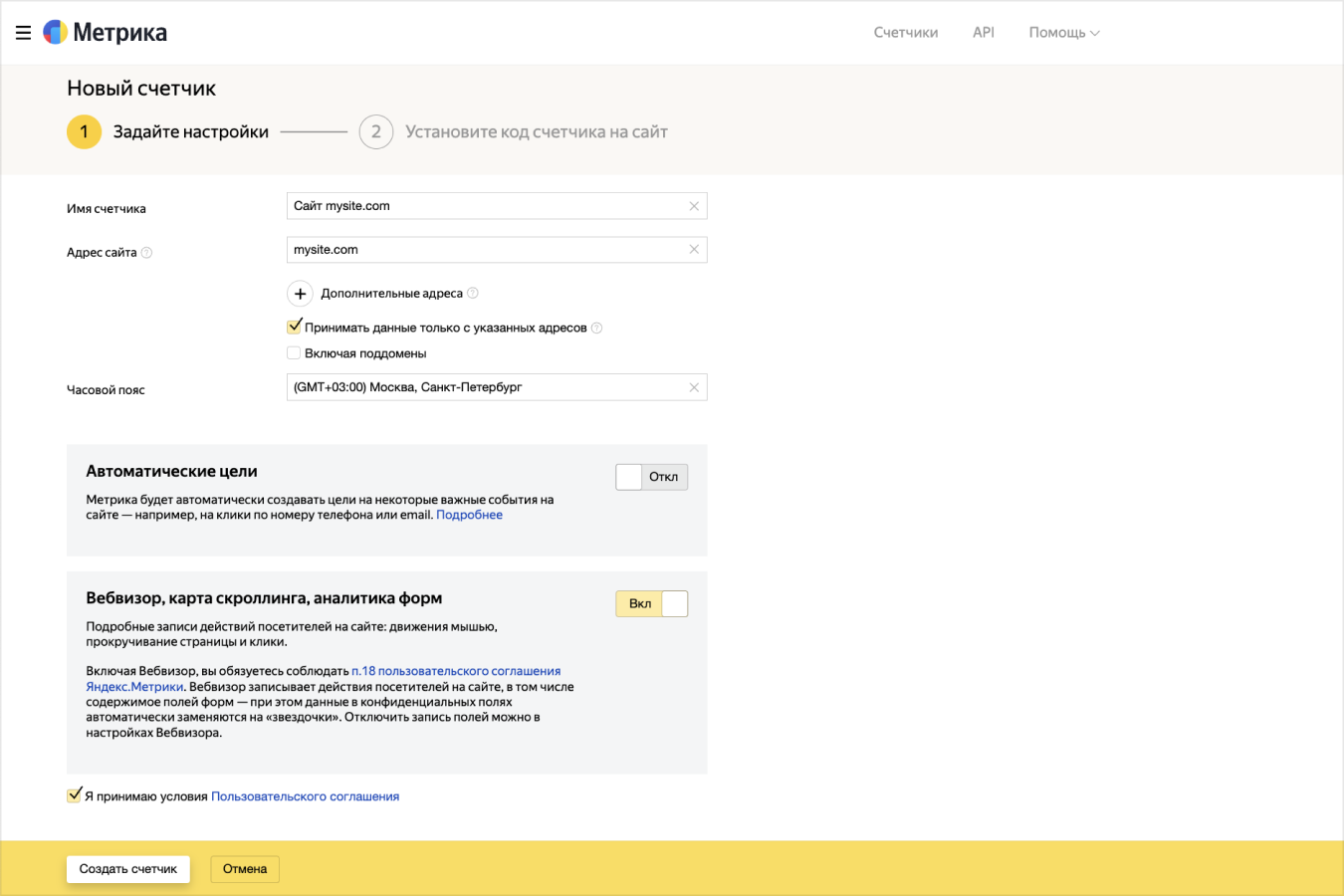Click the Имя счетчика label
Image resolution: width=1344 pixels, height=896 pixels.
point(107,209)
